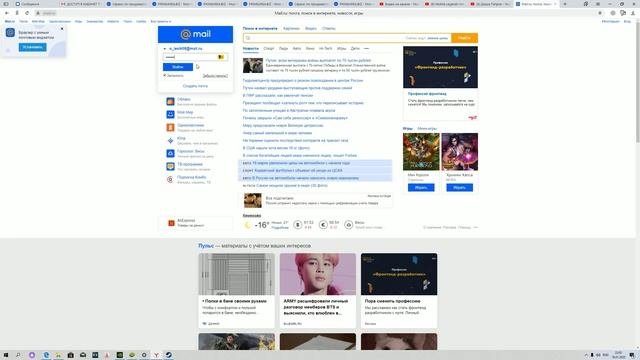
Task: Click the orange Найти search button
Action: [464, 38]
